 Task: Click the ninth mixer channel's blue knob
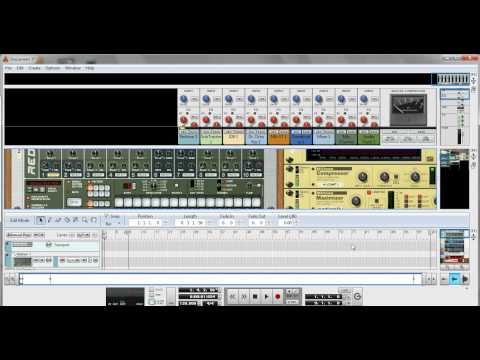pyautogui.click(x=364, y=99)
